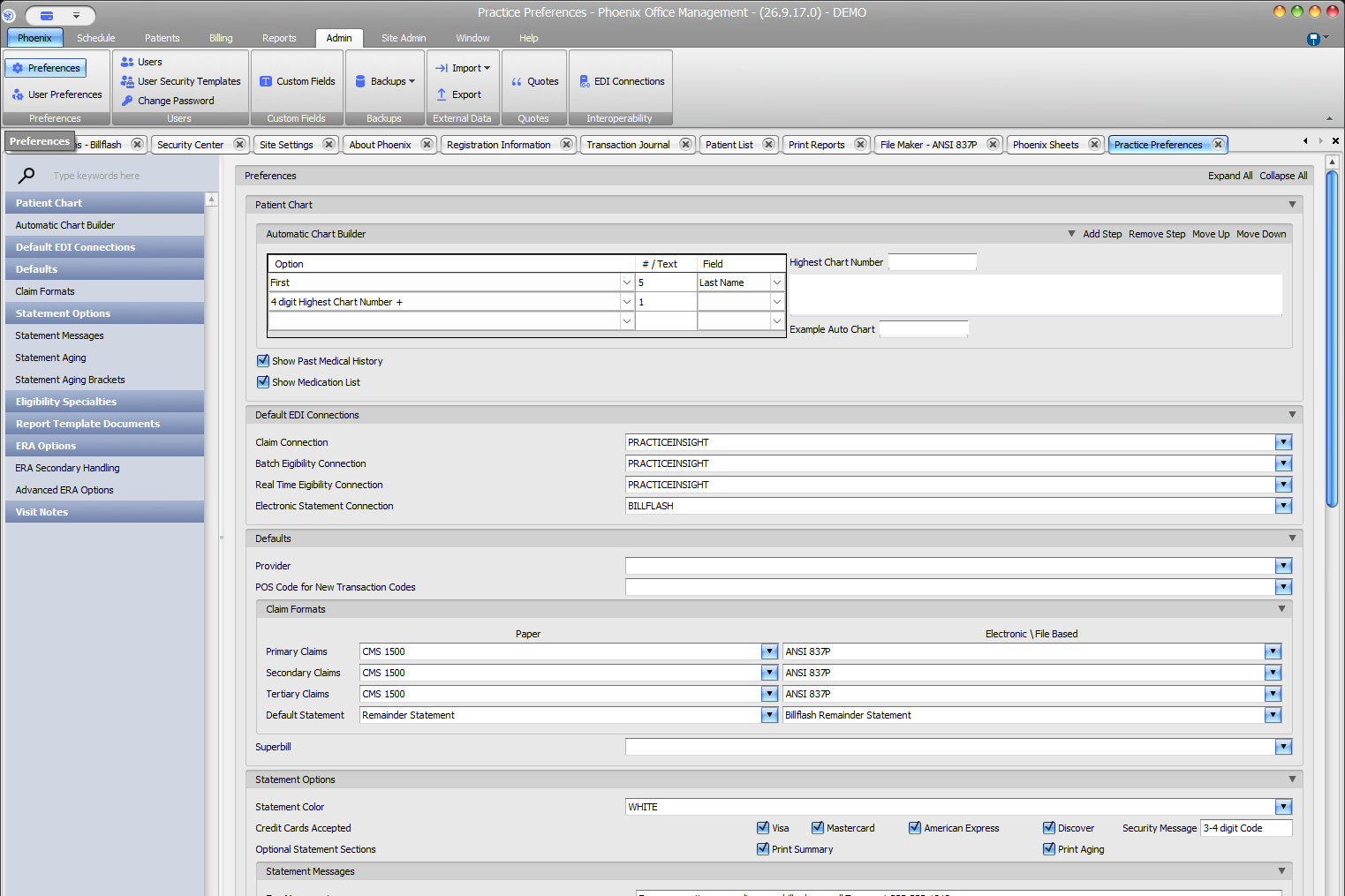Uncheck American Express accepted
Screen dimensions: 1345x896
[914, 827]
